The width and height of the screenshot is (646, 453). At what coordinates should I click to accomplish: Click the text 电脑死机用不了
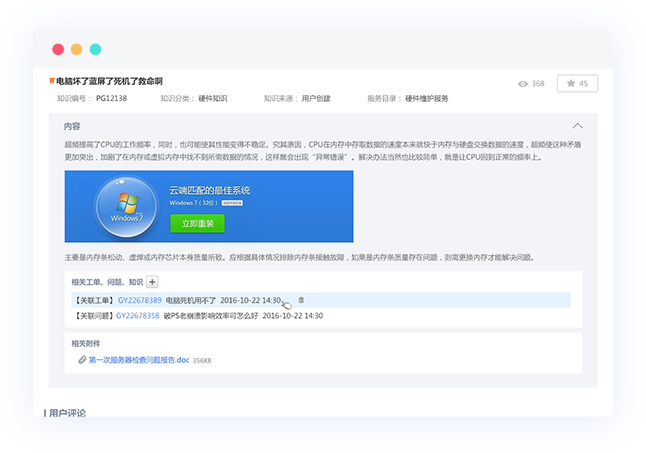(191, 300)
